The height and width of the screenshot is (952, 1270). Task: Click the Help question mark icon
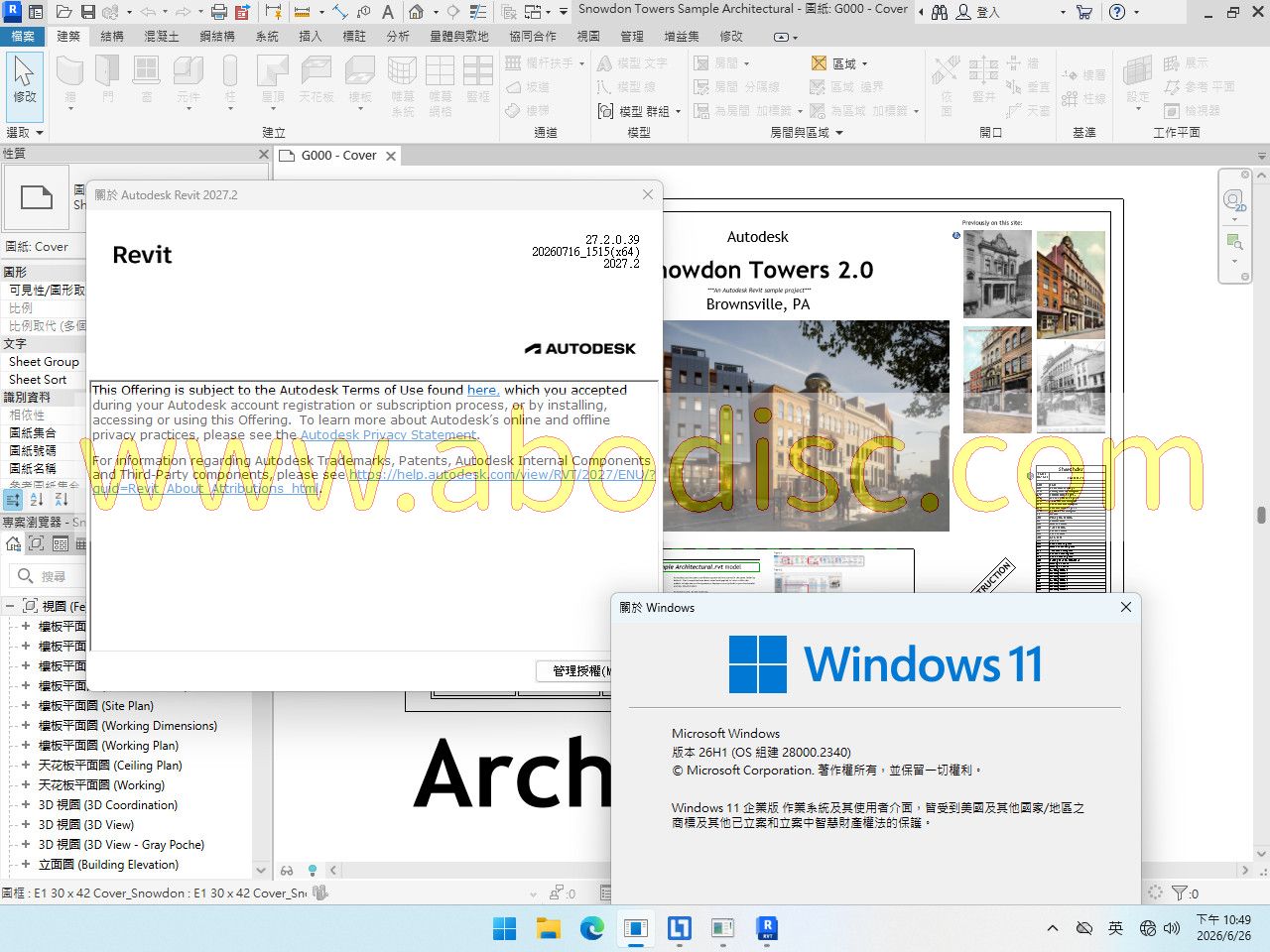(1117, 12)
